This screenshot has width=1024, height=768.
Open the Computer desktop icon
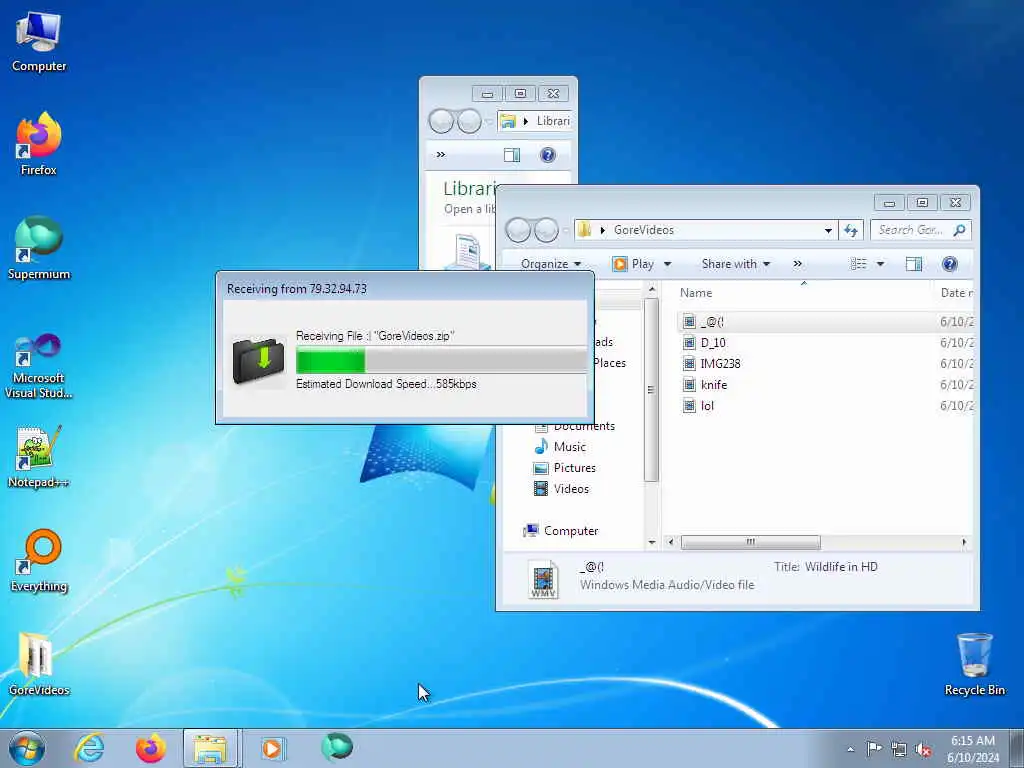(x=39, y=41)
